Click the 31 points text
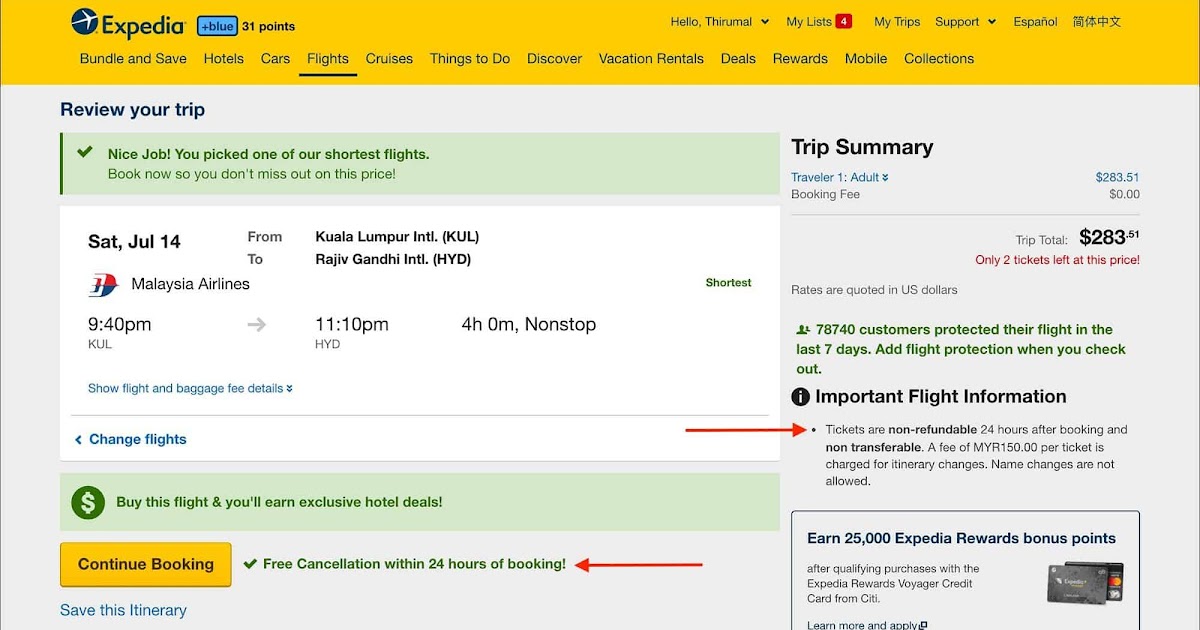 [268, 26]
